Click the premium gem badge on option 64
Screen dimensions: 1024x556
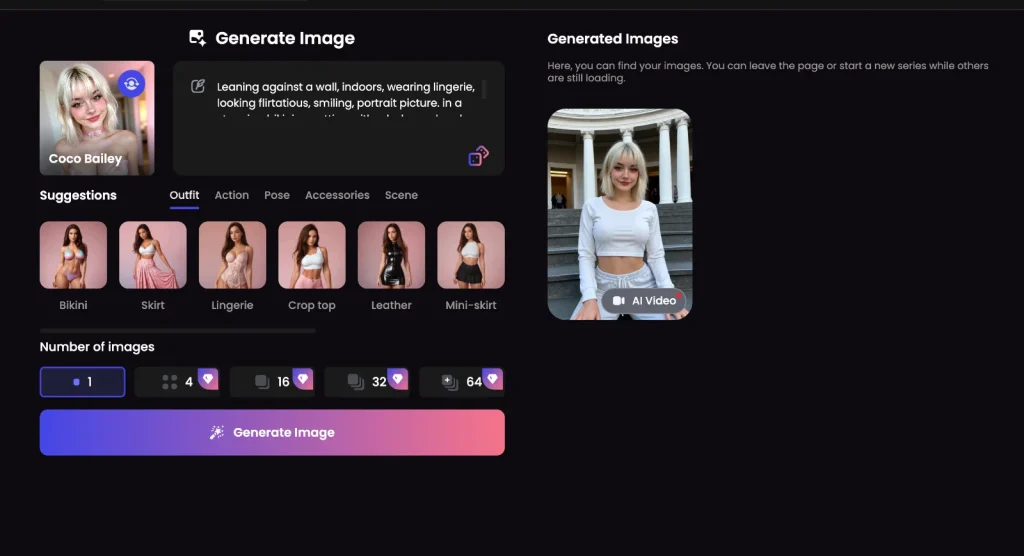pos(492,378)
